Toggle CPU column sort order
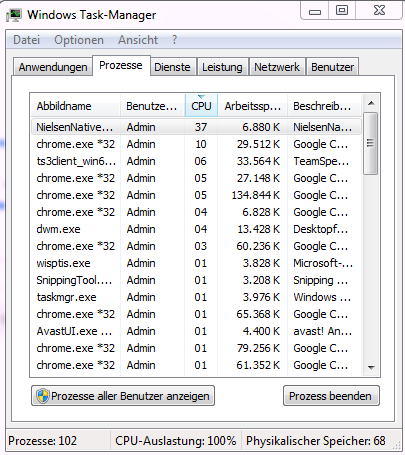Viewport: 405px width, 455px height. point(201,106)
